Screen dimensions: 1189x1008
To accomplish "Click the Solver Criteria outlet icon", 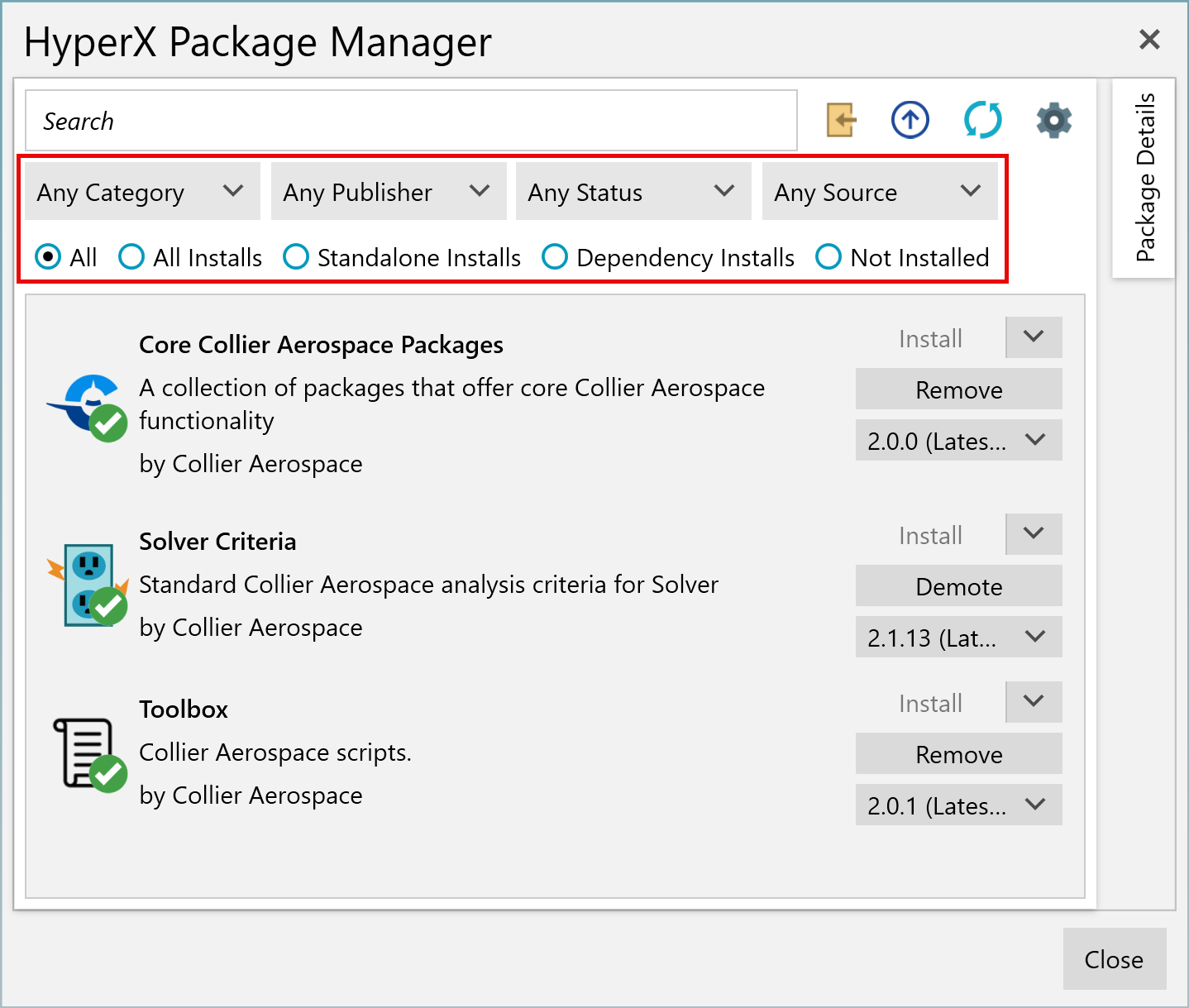I will [x=88, y=585].
